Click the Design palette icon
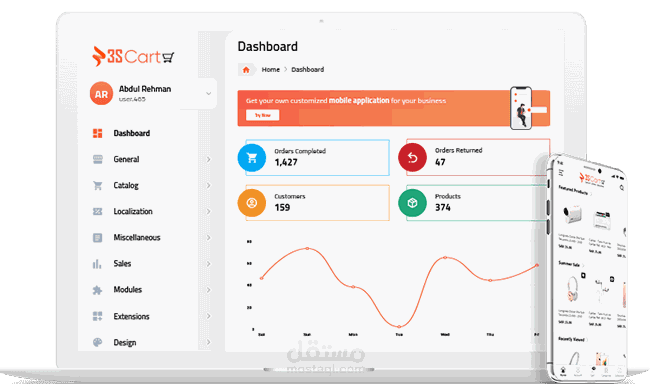The image size is (653, 384). tap(97, 343)
